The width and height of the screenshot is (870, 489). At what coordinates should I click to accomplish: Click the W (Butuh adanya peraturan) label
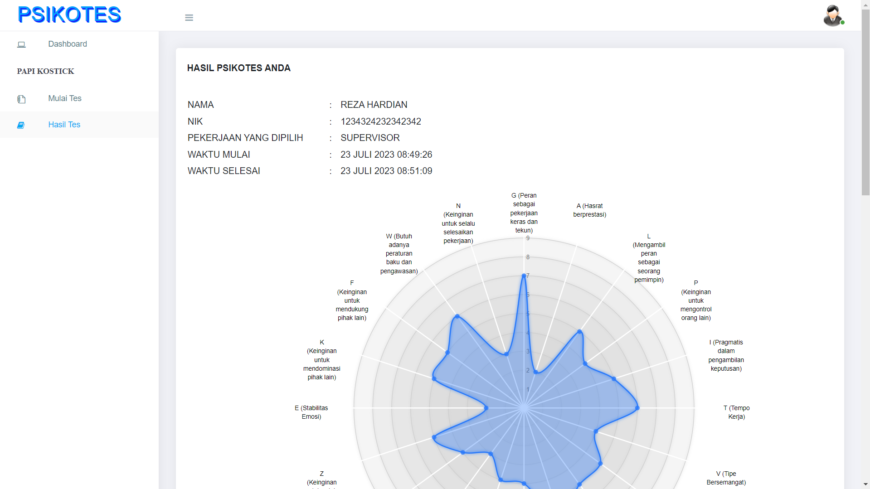coord(399,254)
